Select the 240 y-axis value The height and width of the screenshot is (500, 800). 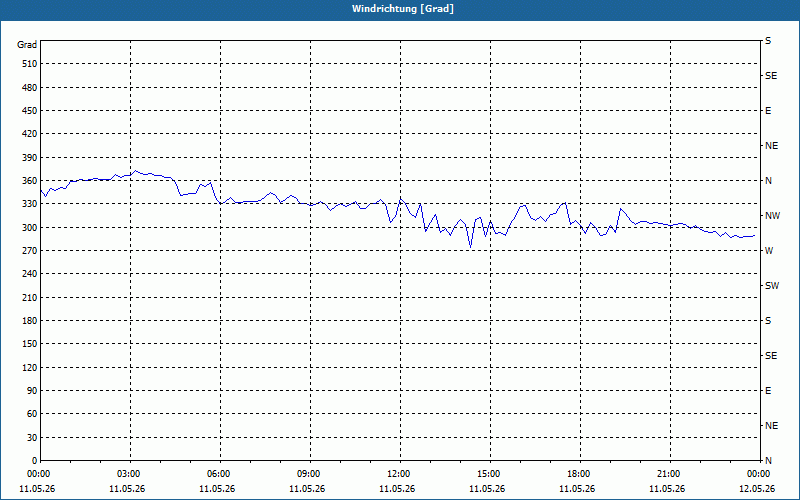click(x=30, y=274)
